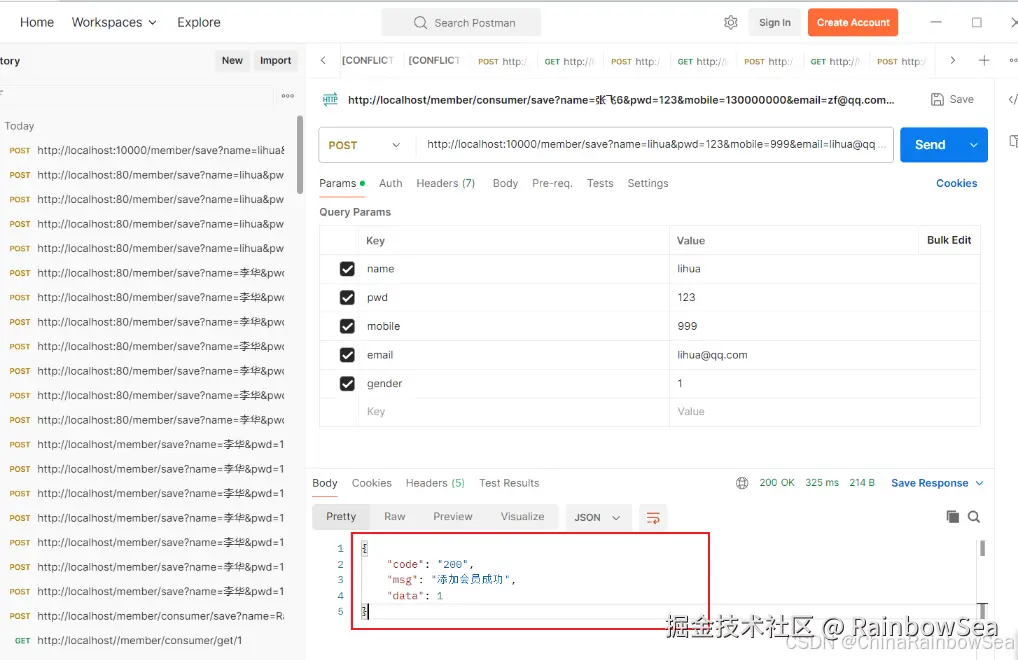Open the tab overflow dots at top right
The image size is (1018, 660).
[x=1013, y=60]
